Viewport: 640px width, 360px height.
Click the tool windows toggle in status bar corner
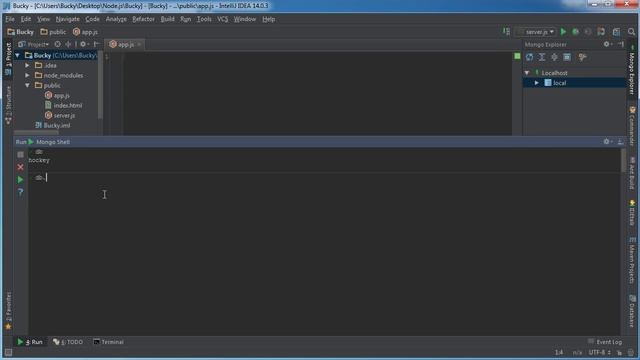pos(8,353)
